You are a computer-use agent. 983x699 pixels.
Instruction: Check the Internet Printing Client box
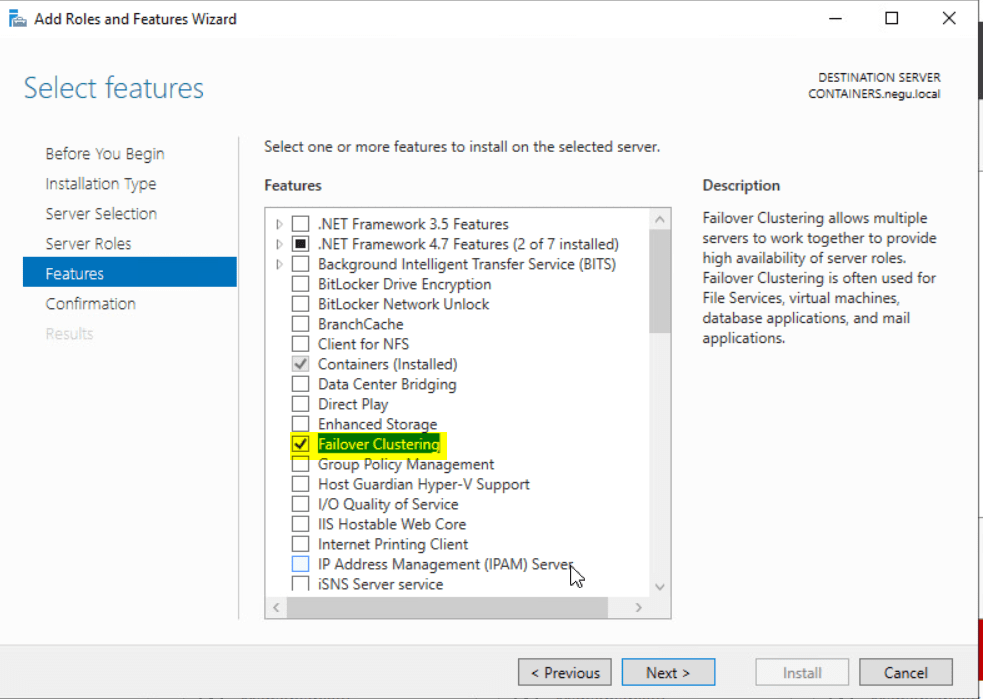tap(301, 544)
